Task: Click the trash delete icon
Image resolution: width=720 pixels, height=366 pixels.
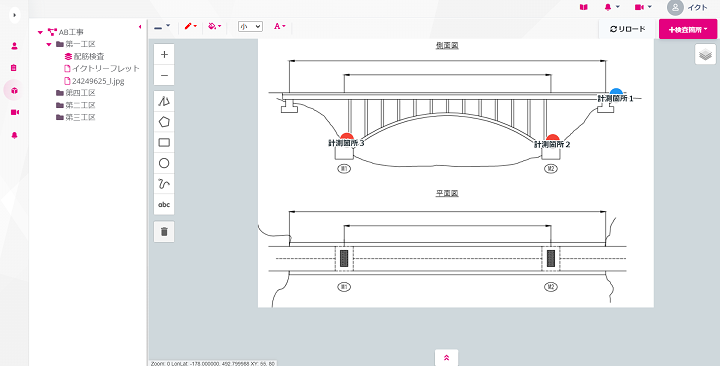Action: tap(164, 231)
